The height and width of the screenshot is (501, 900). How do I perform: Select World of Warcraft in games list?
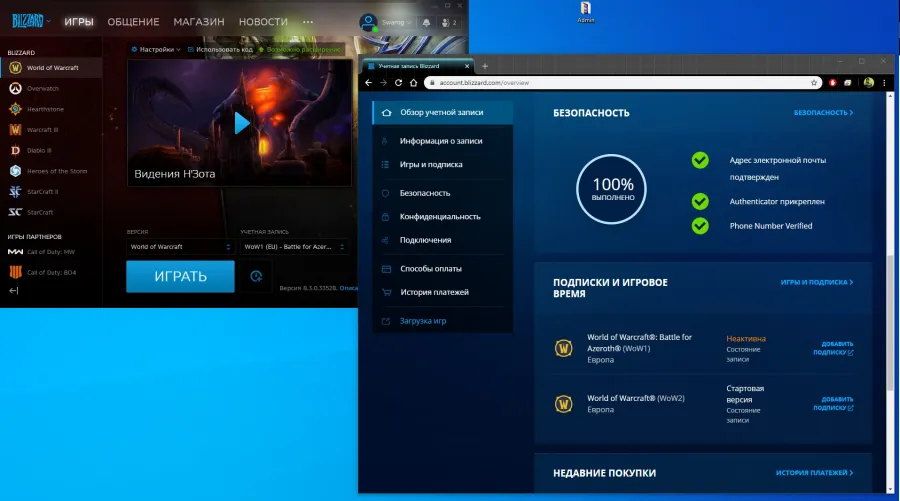[x=52, y=68]
